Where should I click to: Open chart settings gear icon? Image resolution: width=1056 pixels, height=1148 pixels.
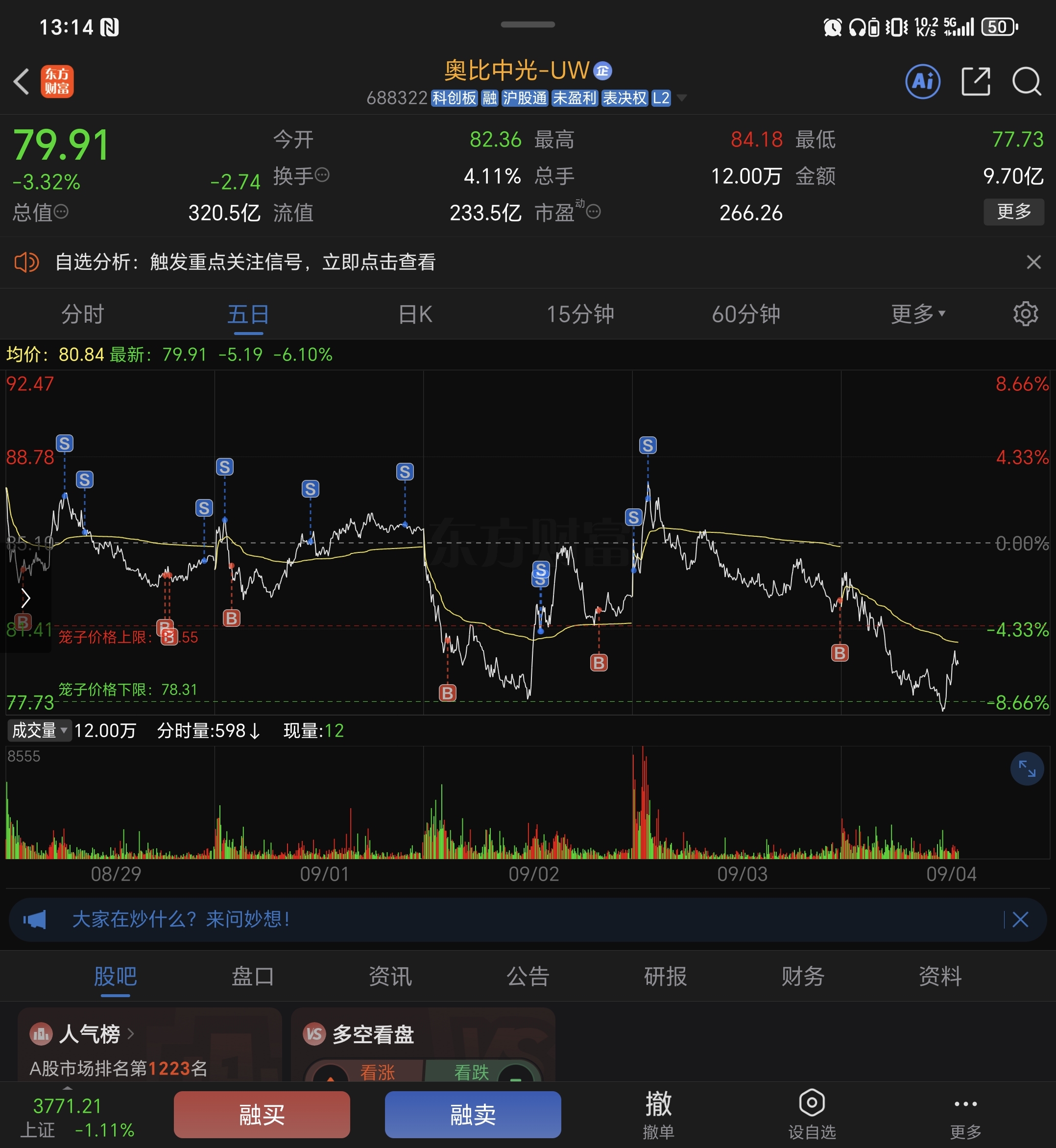pos(1026,314)
